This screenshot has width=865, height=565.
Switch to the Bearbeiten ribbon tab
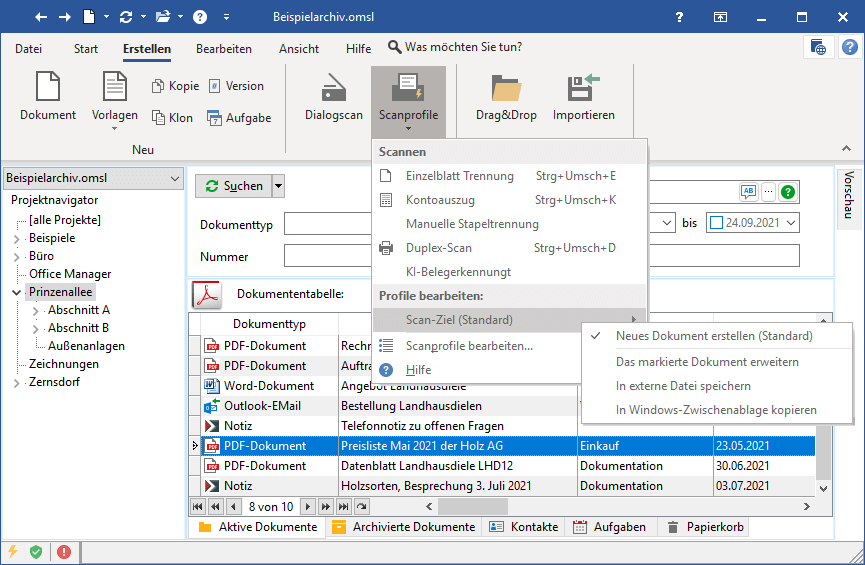(223, 48)
